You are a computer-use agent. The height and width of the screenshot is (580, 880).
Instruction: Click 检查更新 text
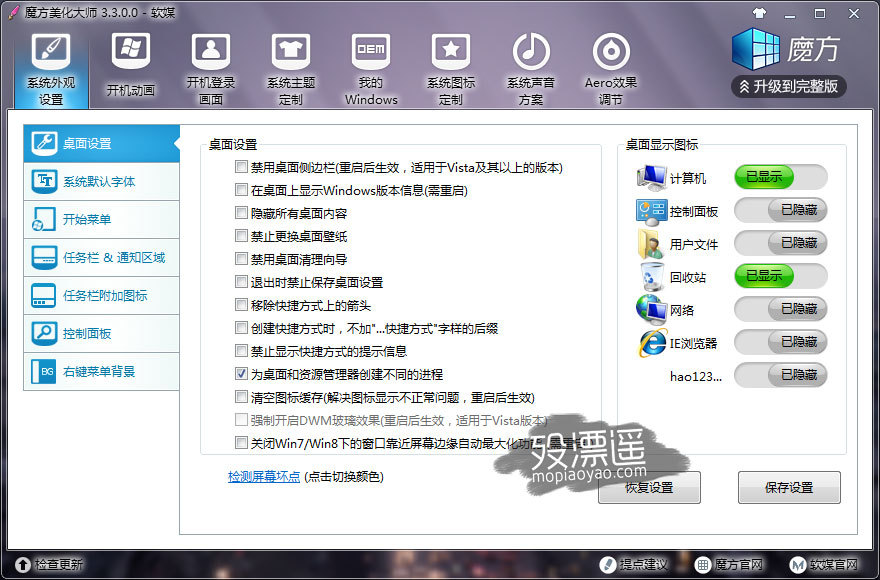tap(59, 564)
